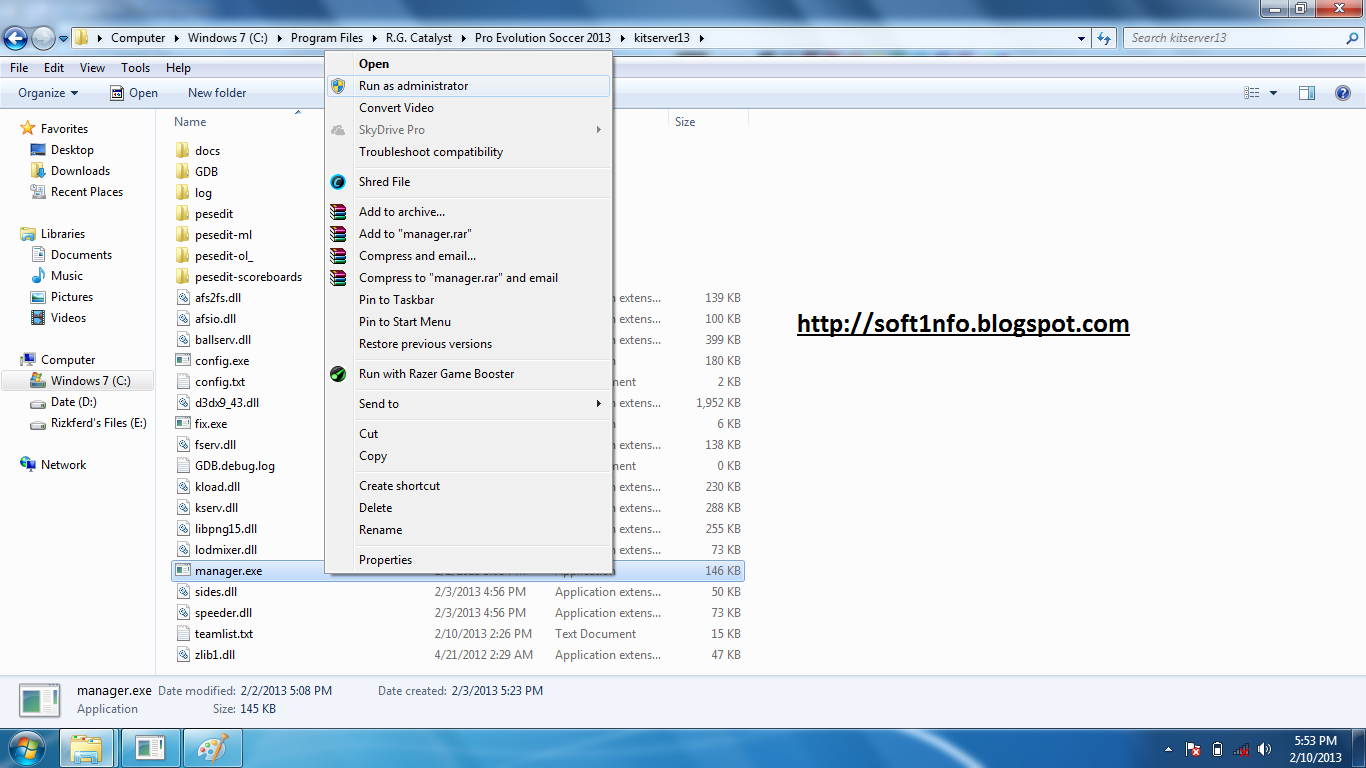The height and width of the screenshot is (768, 1366).
Task: Click the Windows Explorer taskbar icon
Action: 88,748
